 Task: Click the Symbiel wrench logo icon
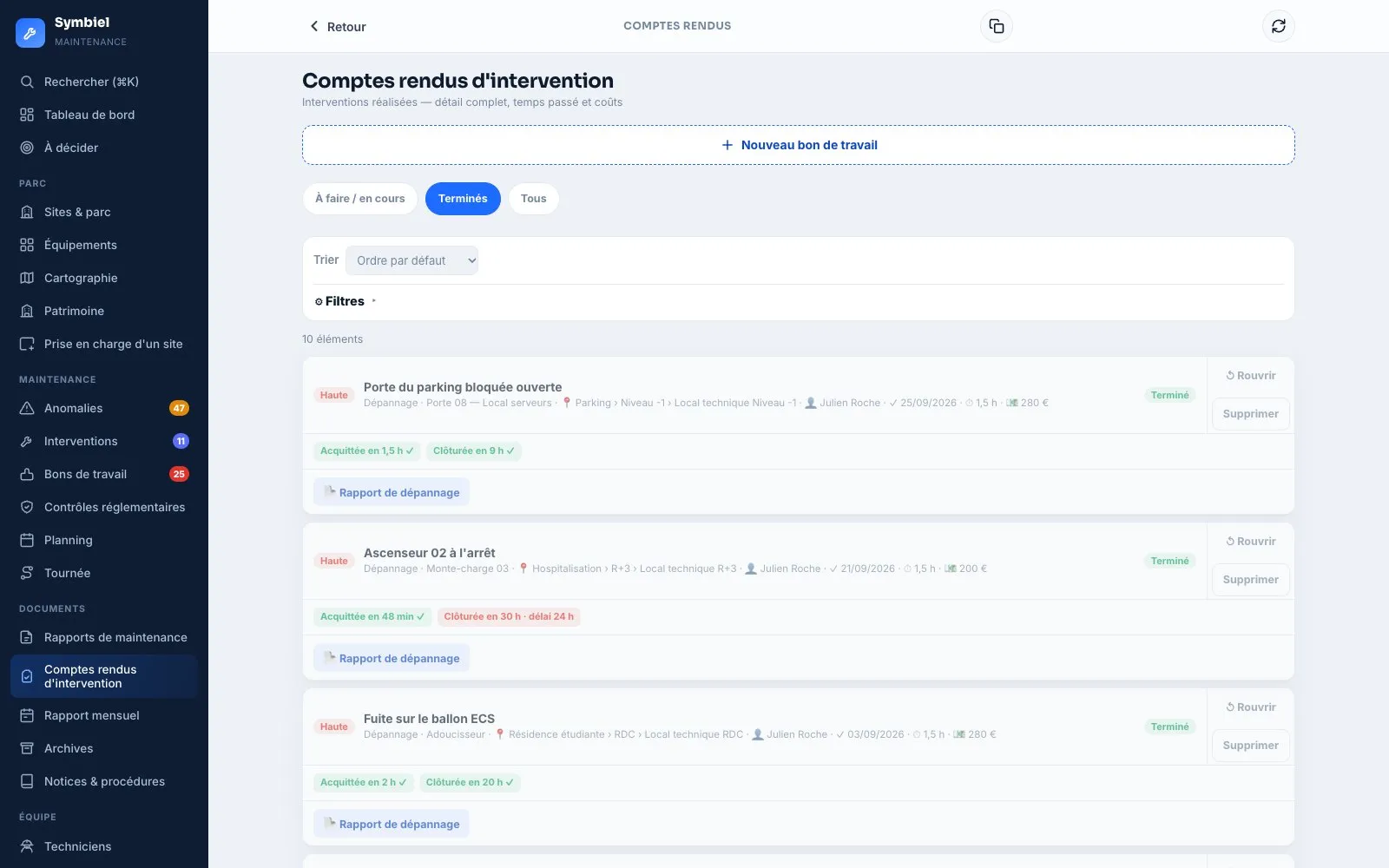pyautogui.click(x=30, y=33)
